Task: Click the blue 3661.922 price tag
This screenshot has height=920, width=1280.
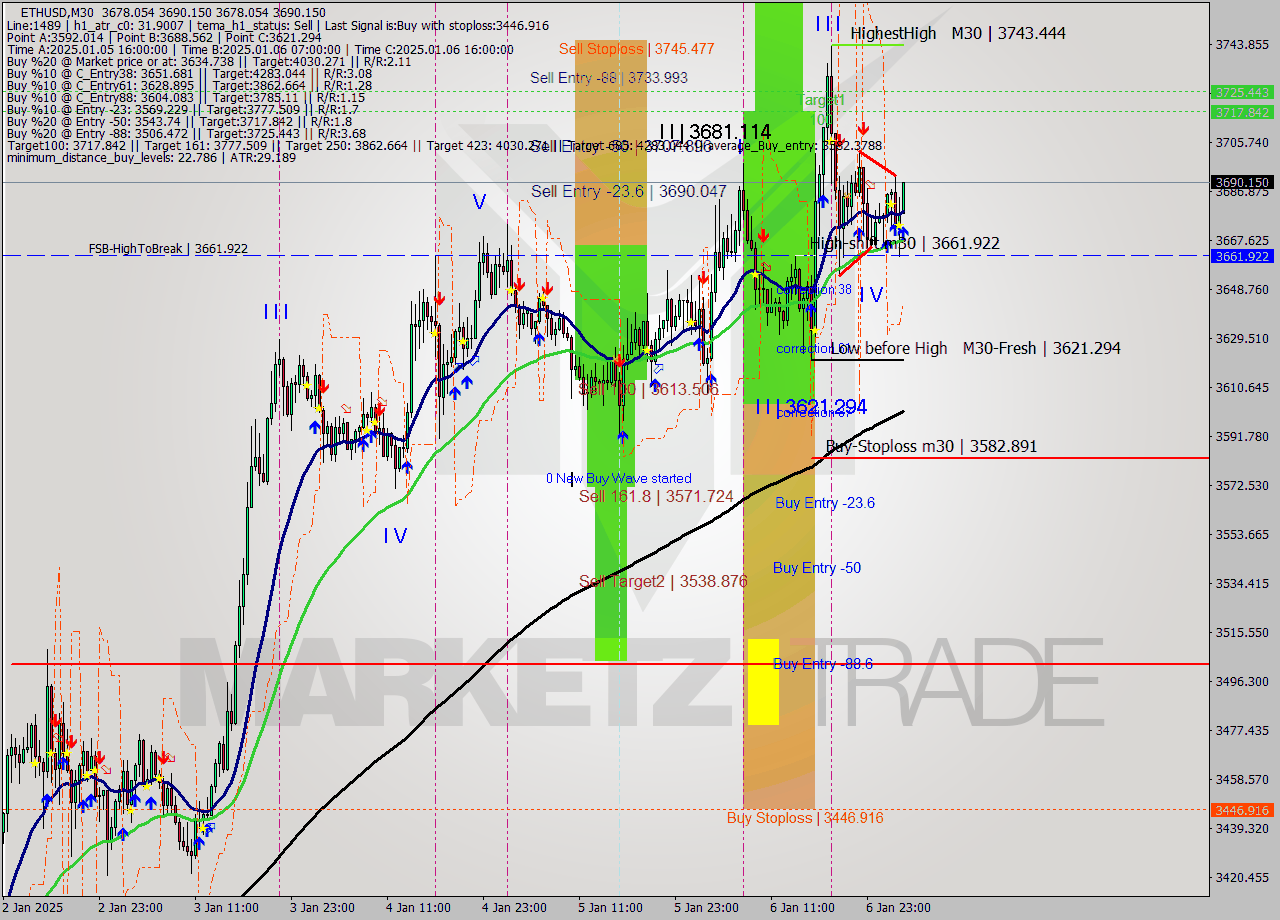Action: pyautogui.click(x=1241, y=256)
